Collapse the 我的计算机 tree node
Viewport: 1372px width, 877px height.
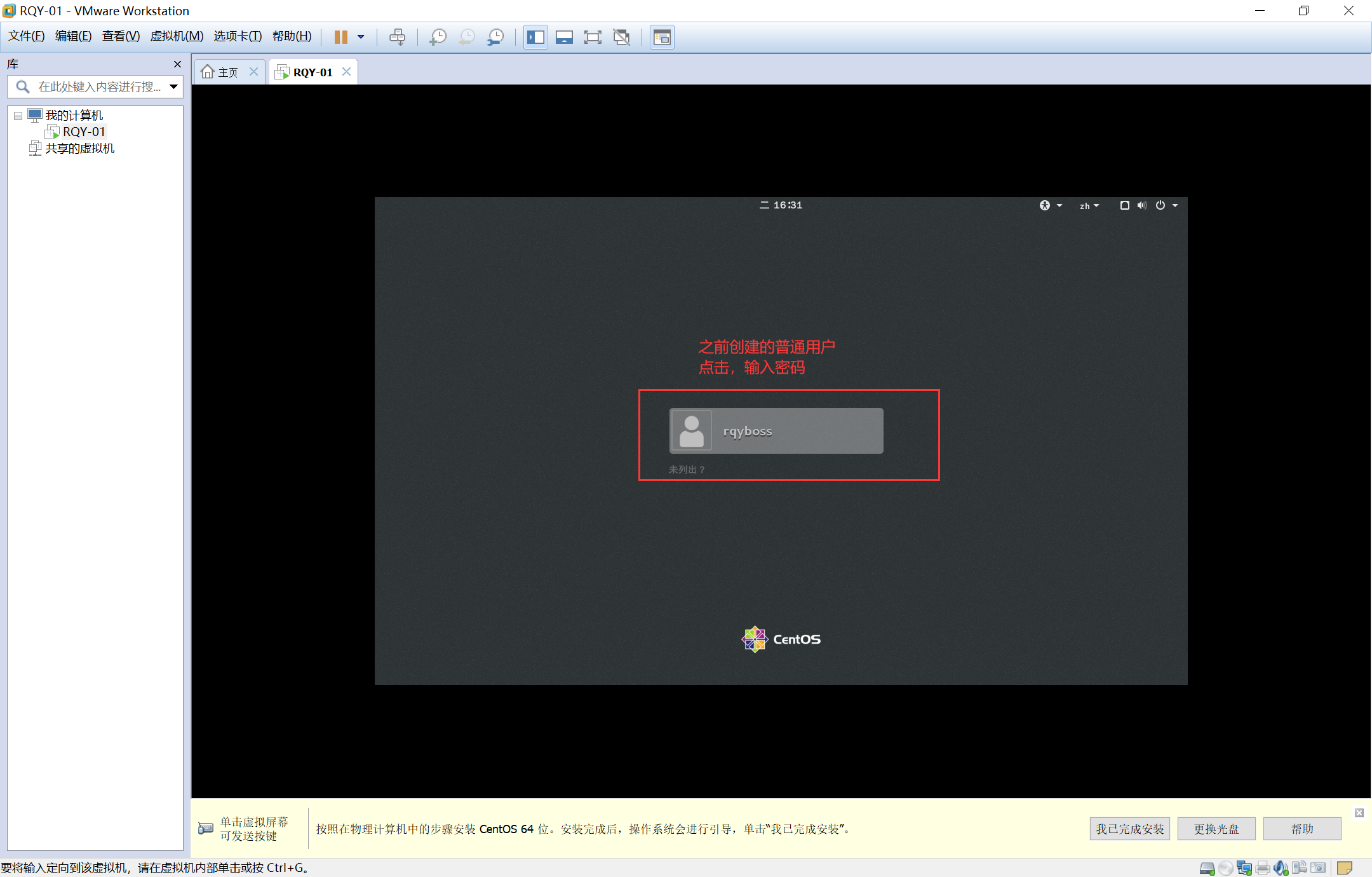coord(18,116)
